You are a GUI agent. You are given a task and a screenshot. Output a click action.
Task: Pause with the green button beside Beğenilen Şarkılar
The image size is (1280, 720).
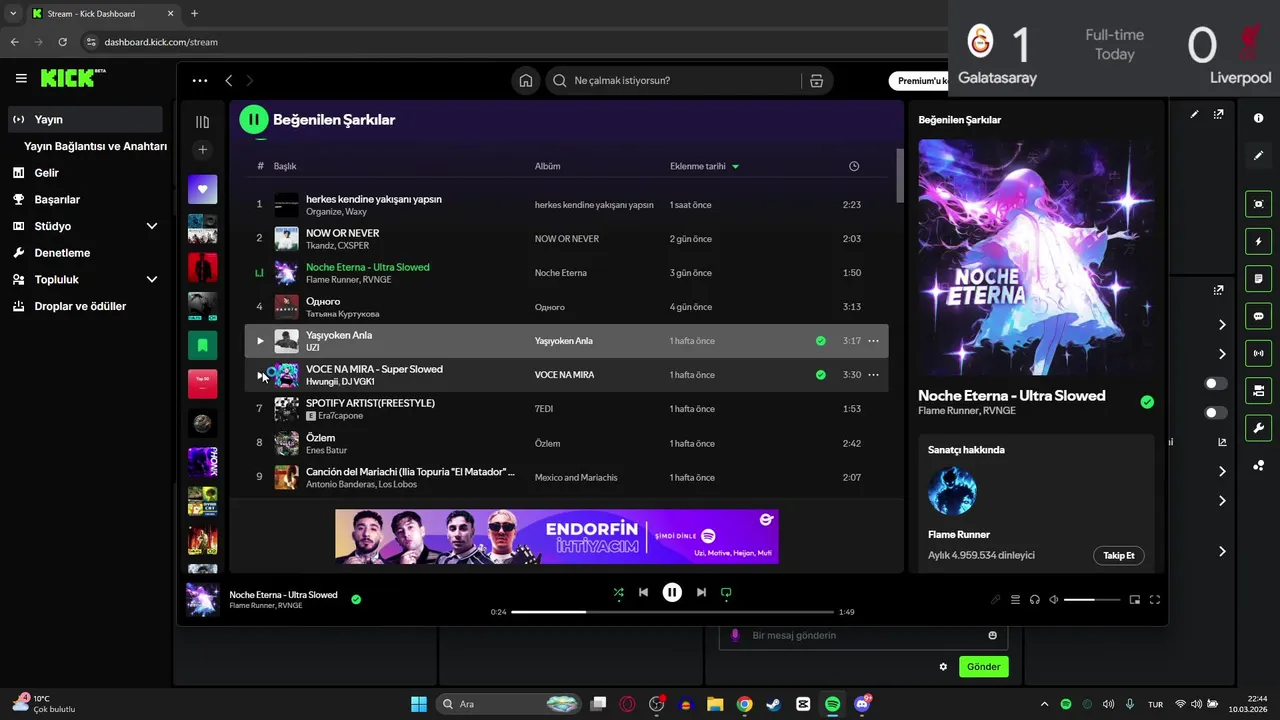[254, 120]
